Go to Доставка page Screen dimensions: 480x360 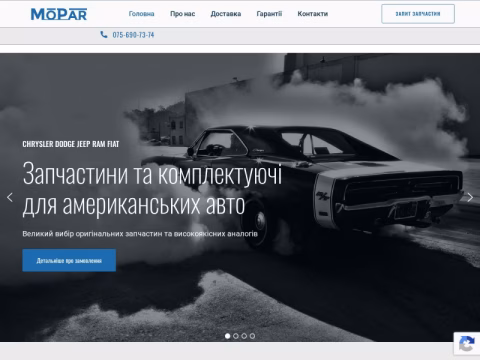[226, 14]
